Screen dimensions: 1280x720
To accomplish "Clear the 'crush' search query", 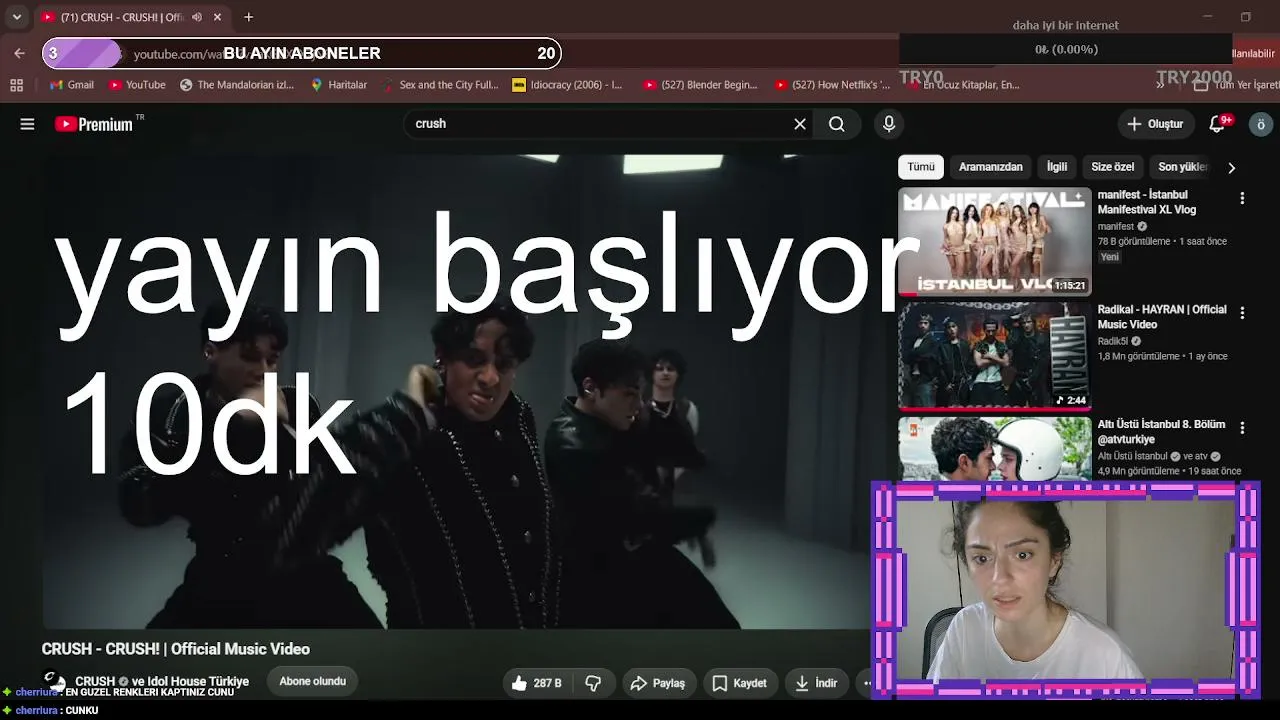I will pos(800,124).
